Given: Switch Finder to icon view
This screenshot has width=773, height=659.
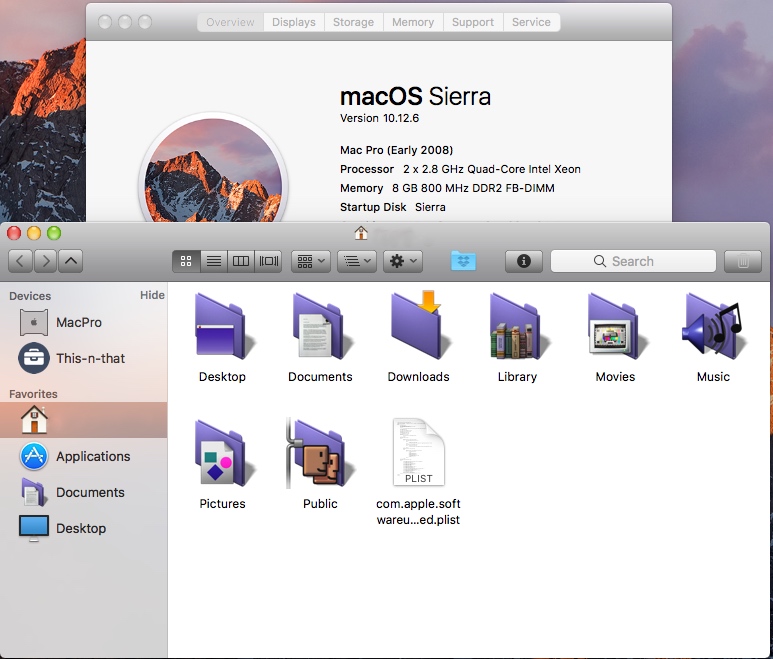Looking at the screenshot, I should [x=186, y=261].
